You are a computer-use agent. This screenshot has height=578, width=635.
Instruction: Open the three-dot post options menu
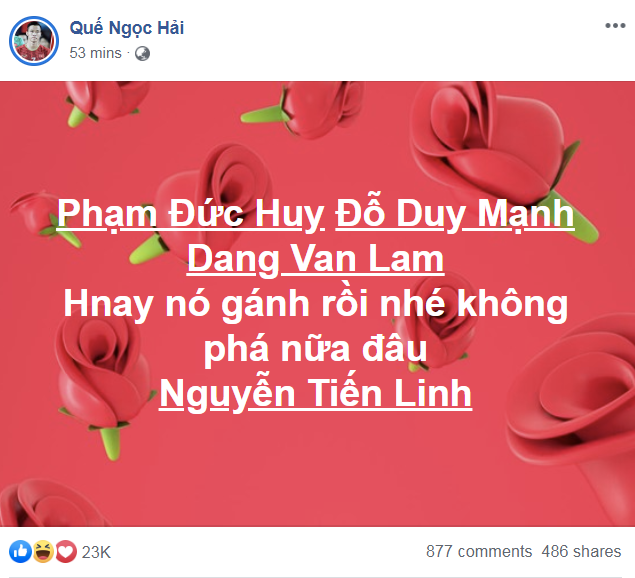615,26
